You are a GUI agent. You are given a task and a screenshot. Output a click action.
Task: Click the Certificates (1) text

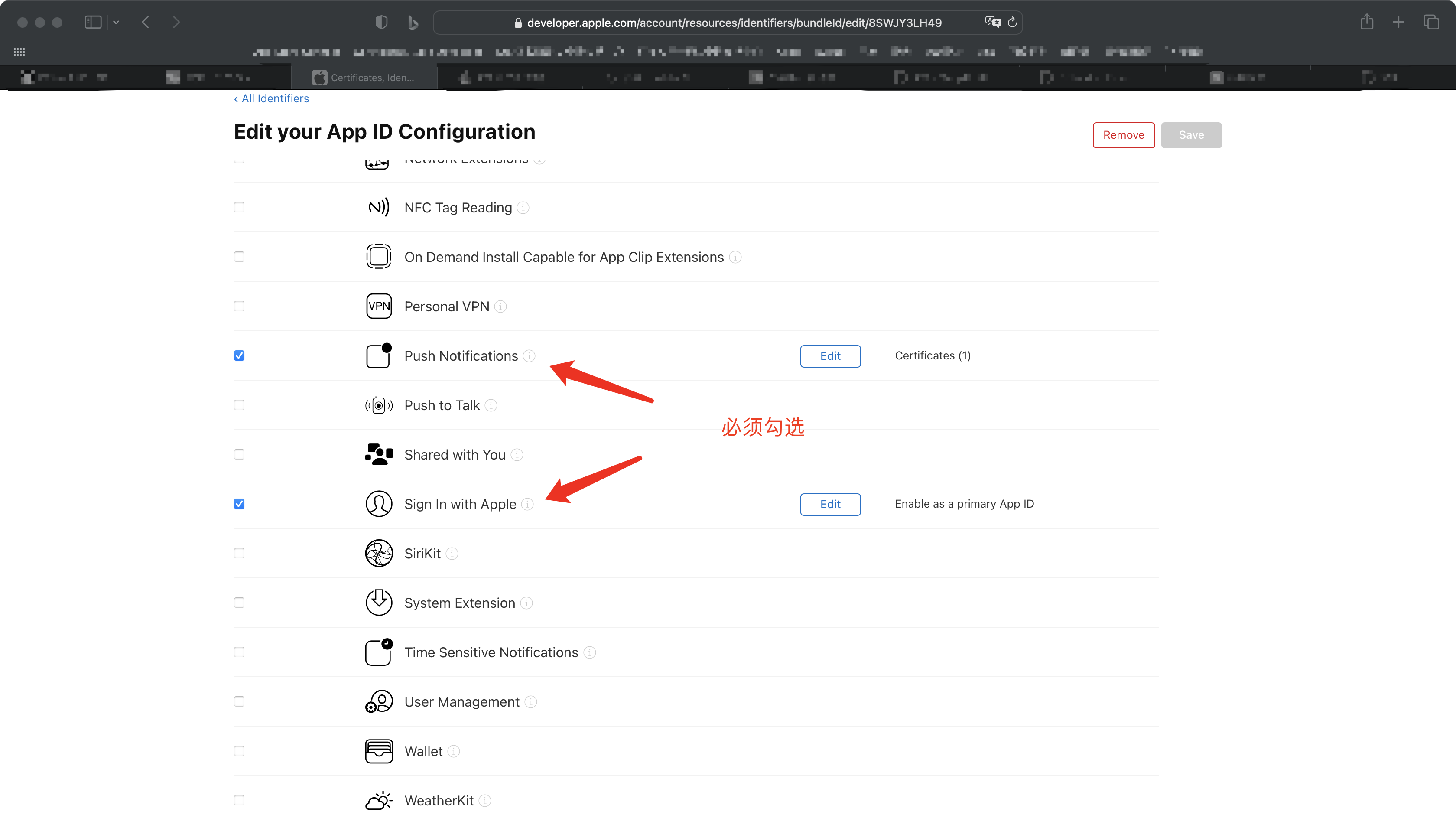(x=933, y=356)
